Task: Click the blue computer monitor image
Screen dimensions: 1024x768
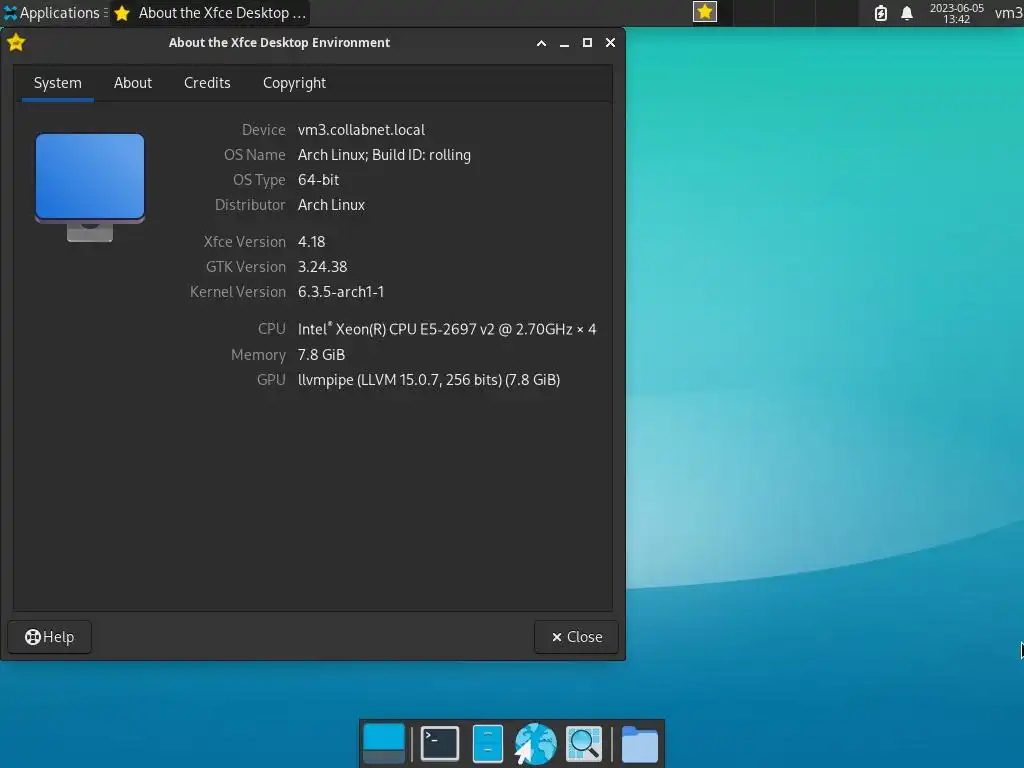Action: click(x=90, y=187)
